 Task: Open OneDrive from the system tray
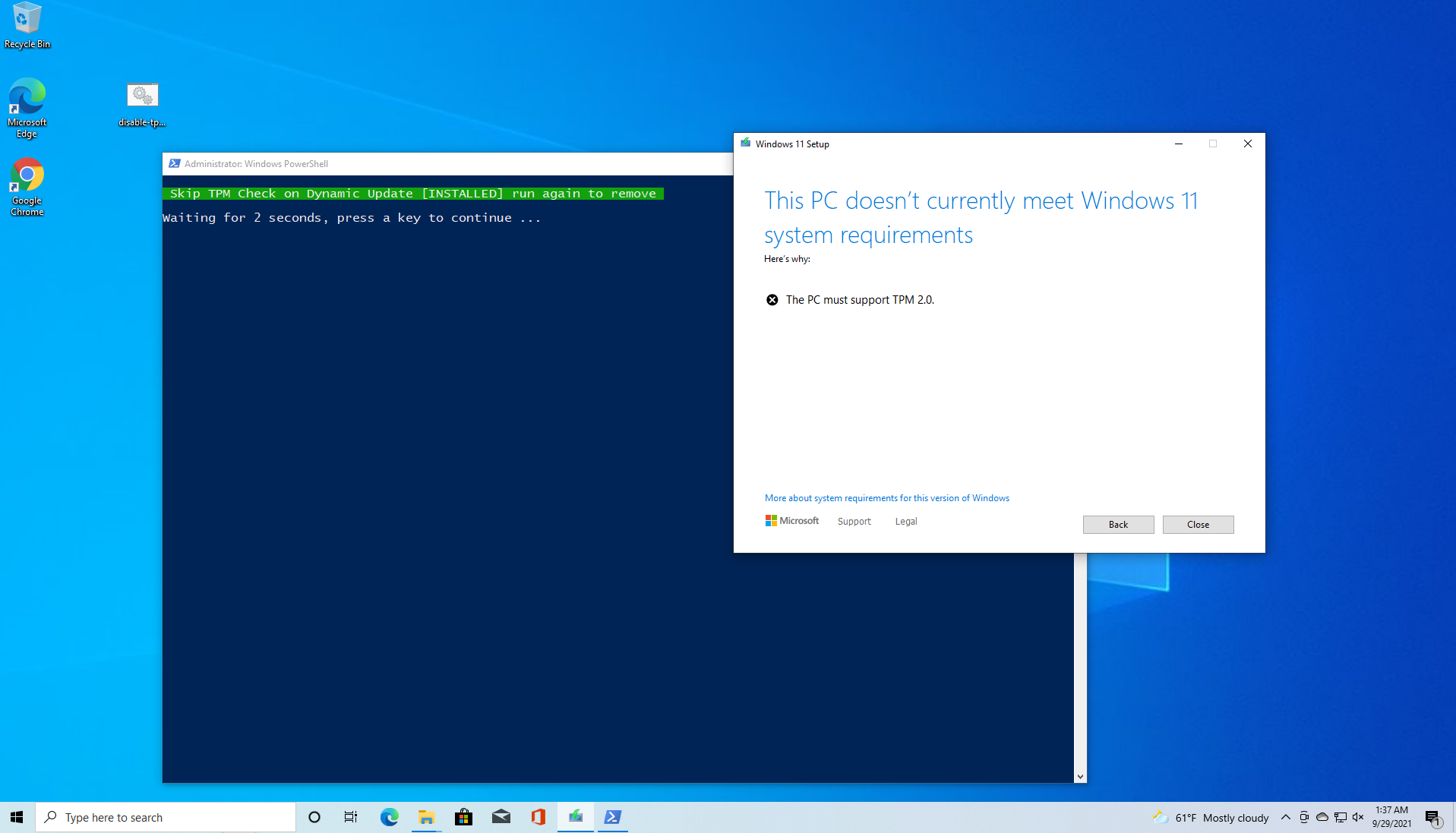1322,817
